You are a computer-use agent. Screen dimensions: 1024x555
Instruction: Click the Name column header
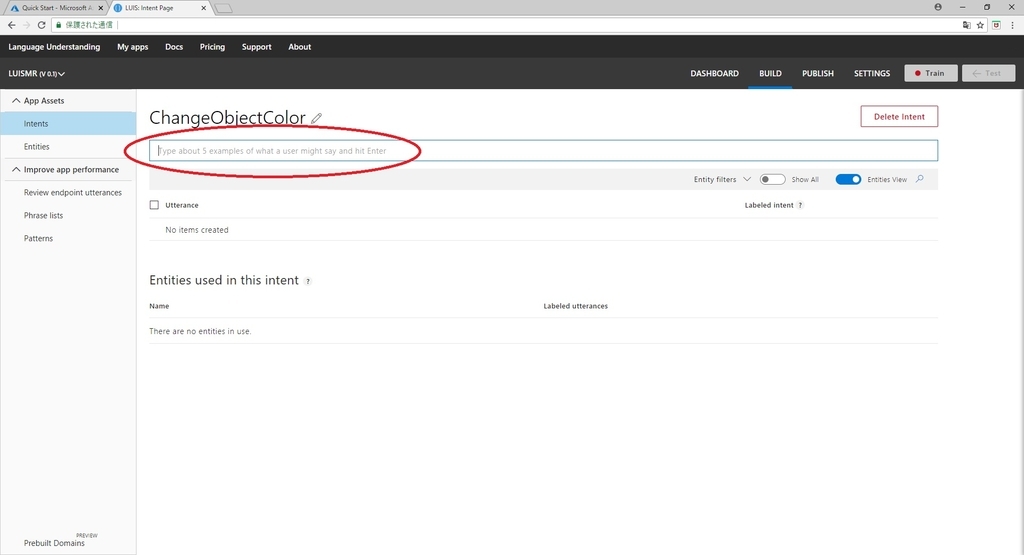click(159, 306)
